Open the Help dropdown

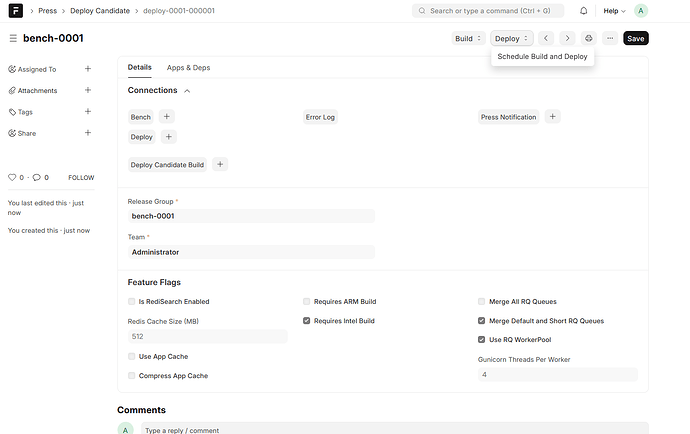pyautogui.click(x=614, y=11)
